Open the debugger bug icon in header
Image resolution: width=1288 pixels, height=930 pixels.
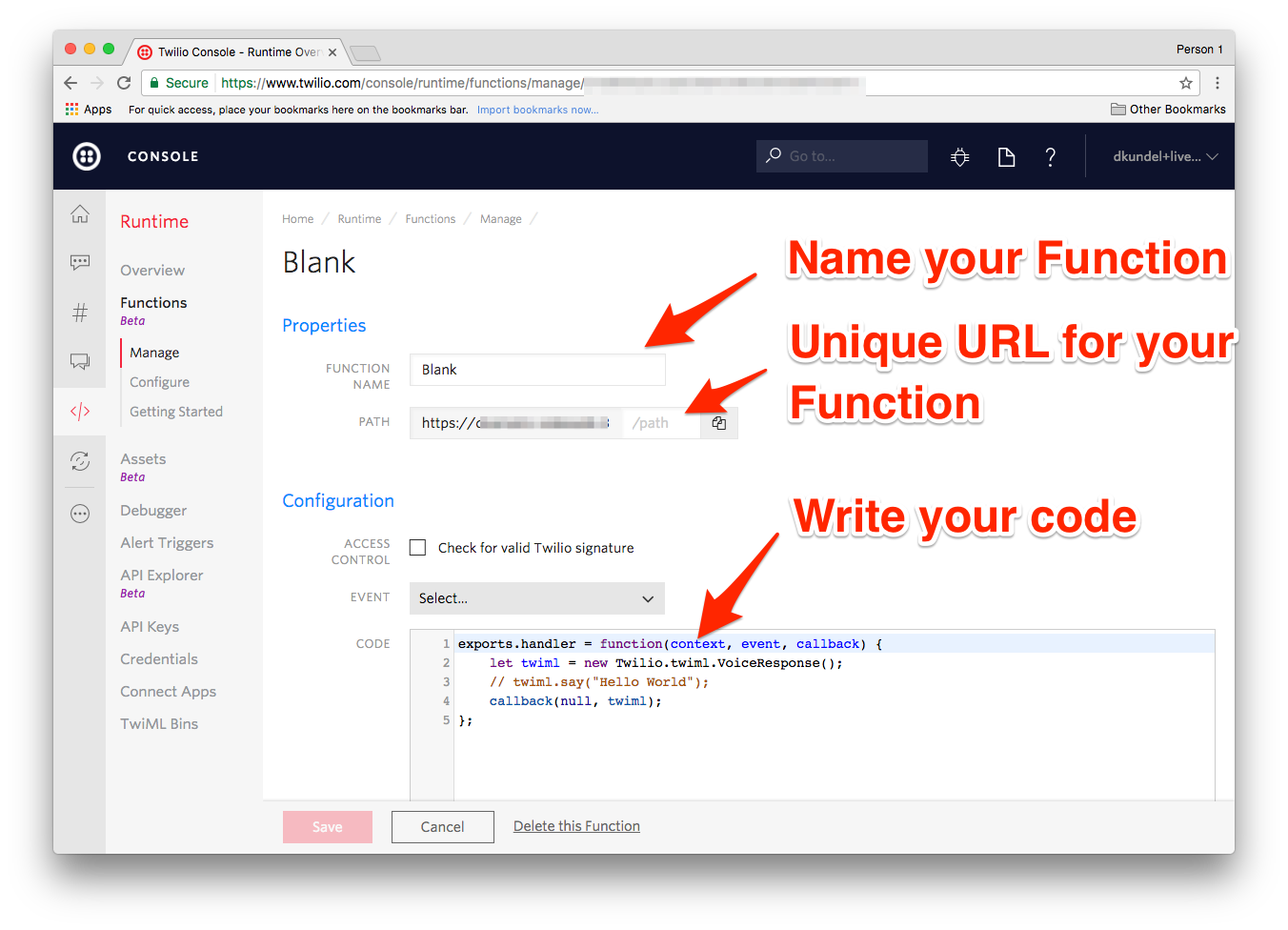pyautogui.click(x=960, y=157)
